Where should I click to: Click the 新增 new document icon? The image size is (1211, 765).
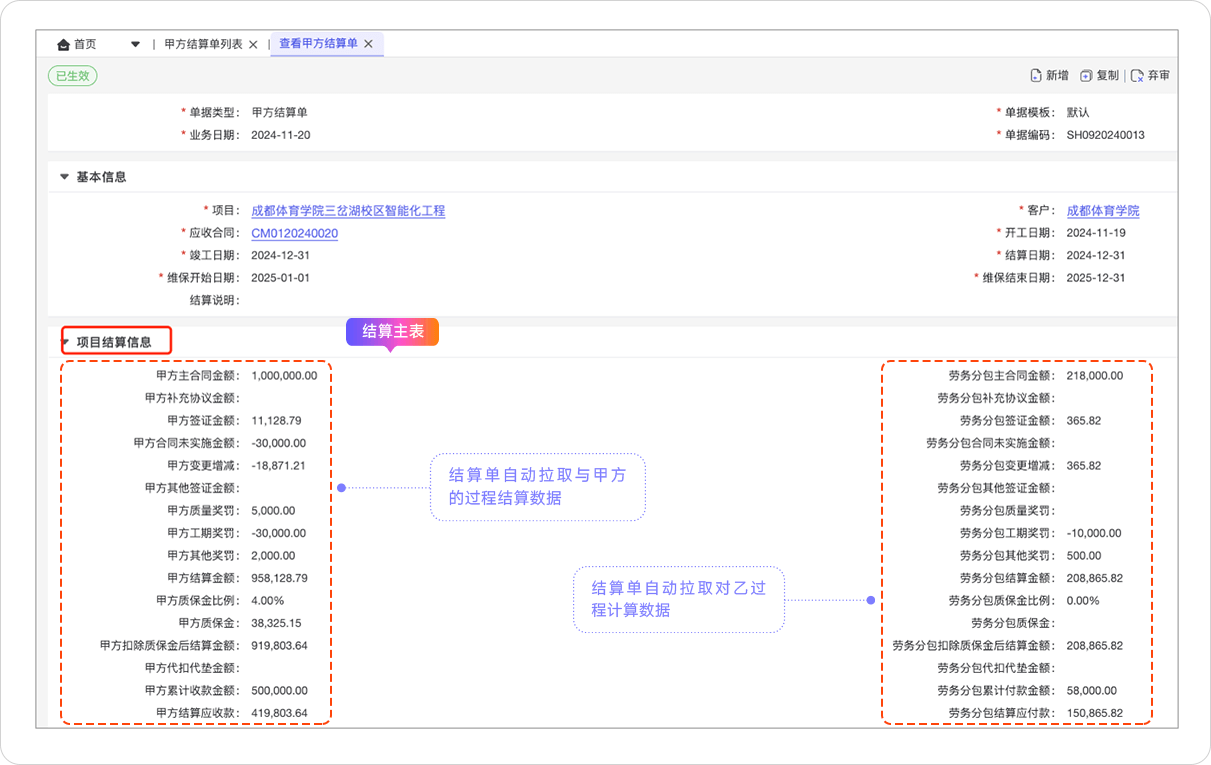pos(1036,76)
